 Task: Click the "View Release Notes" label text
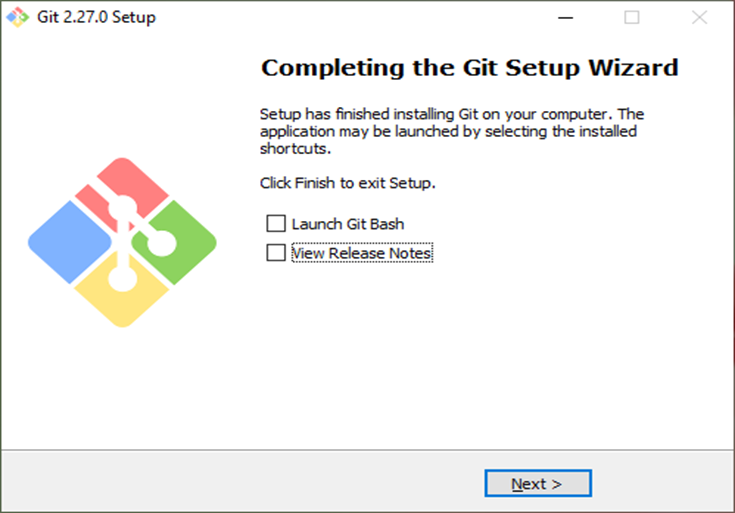[x=361, y=253]
